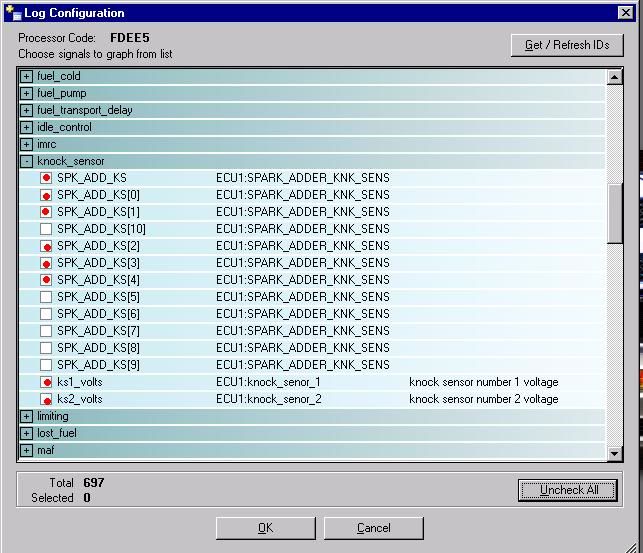Collapse the knock_sensor group
This screenshot has height=553, width=643.
[x=26, y=162]
